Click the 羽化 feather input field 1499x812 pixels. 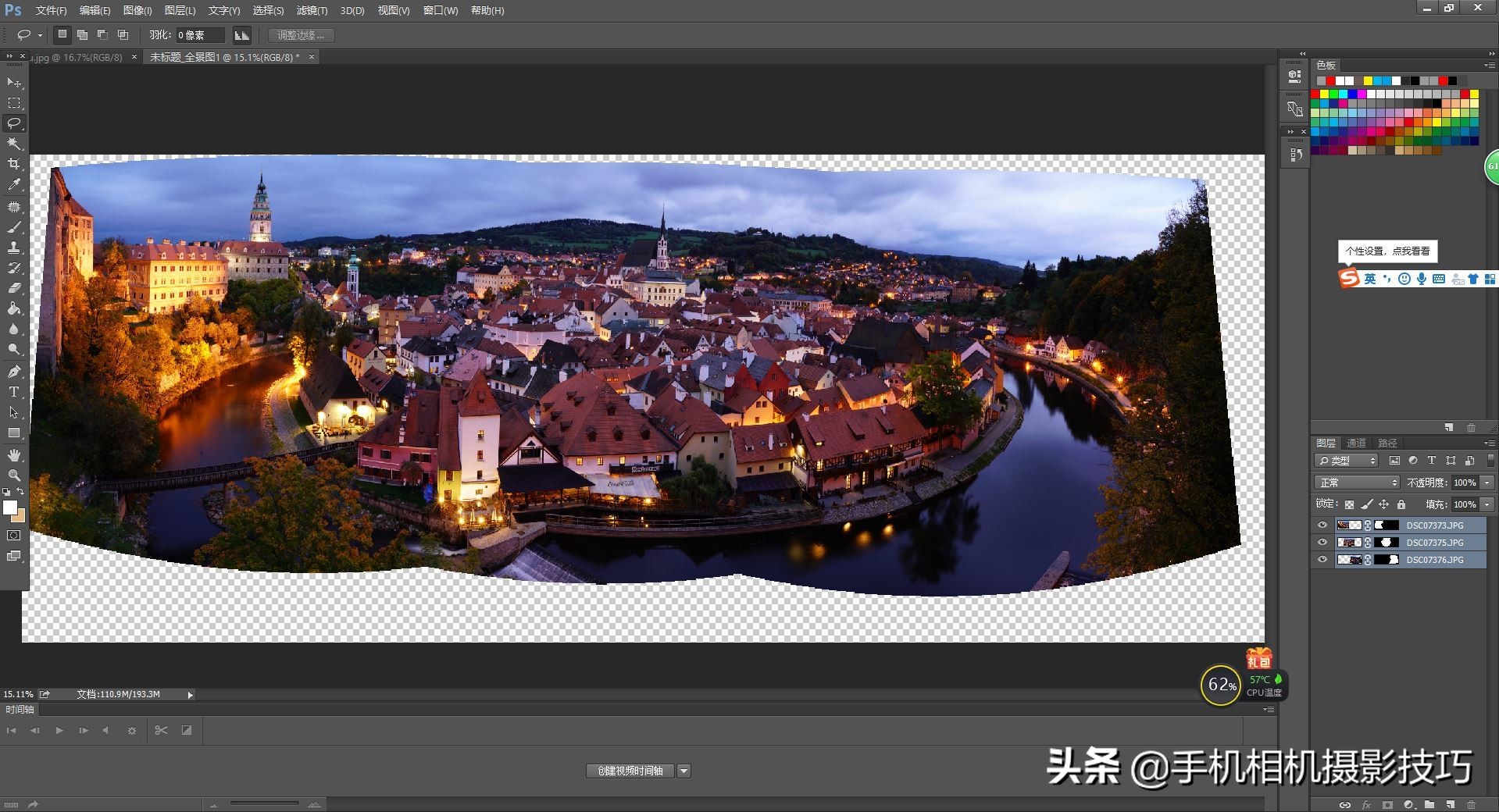[199, 35]
